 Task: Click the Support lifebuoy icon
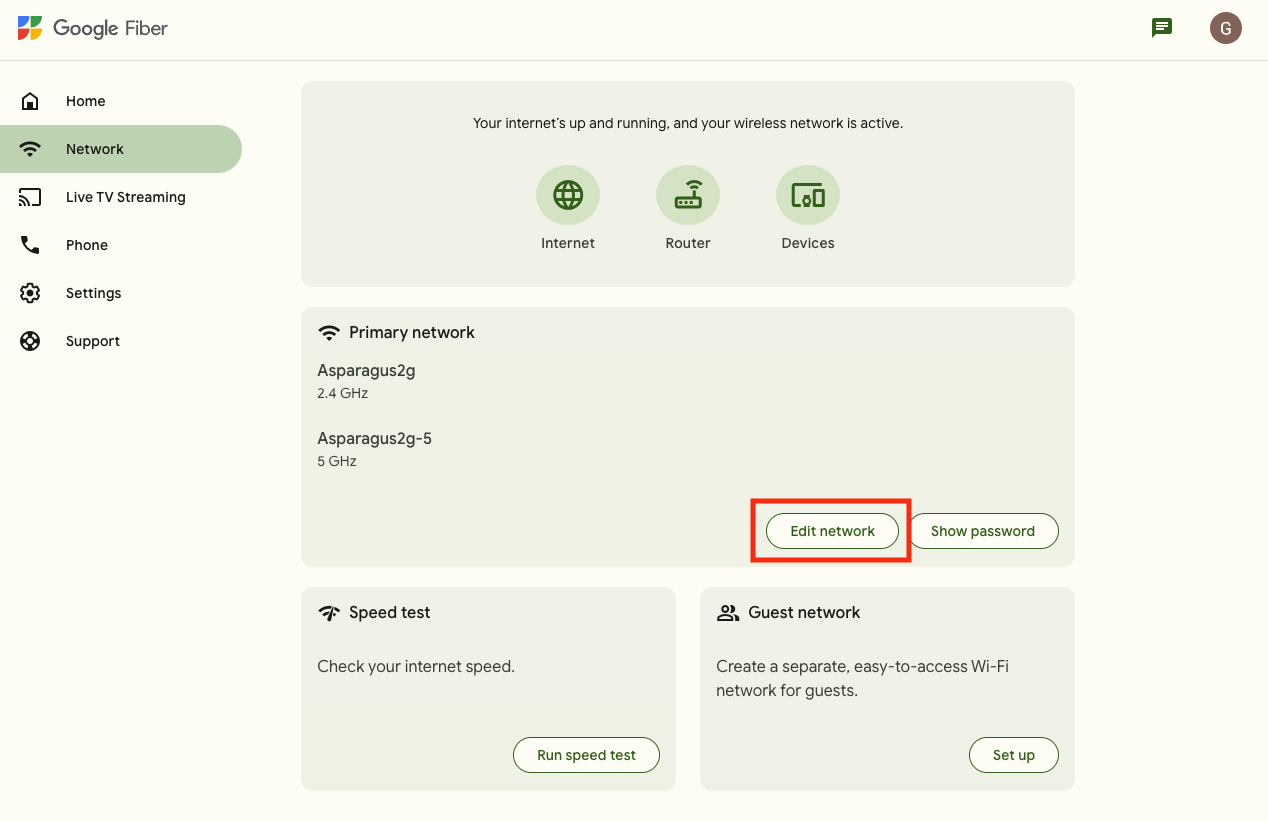pos(30,341)
